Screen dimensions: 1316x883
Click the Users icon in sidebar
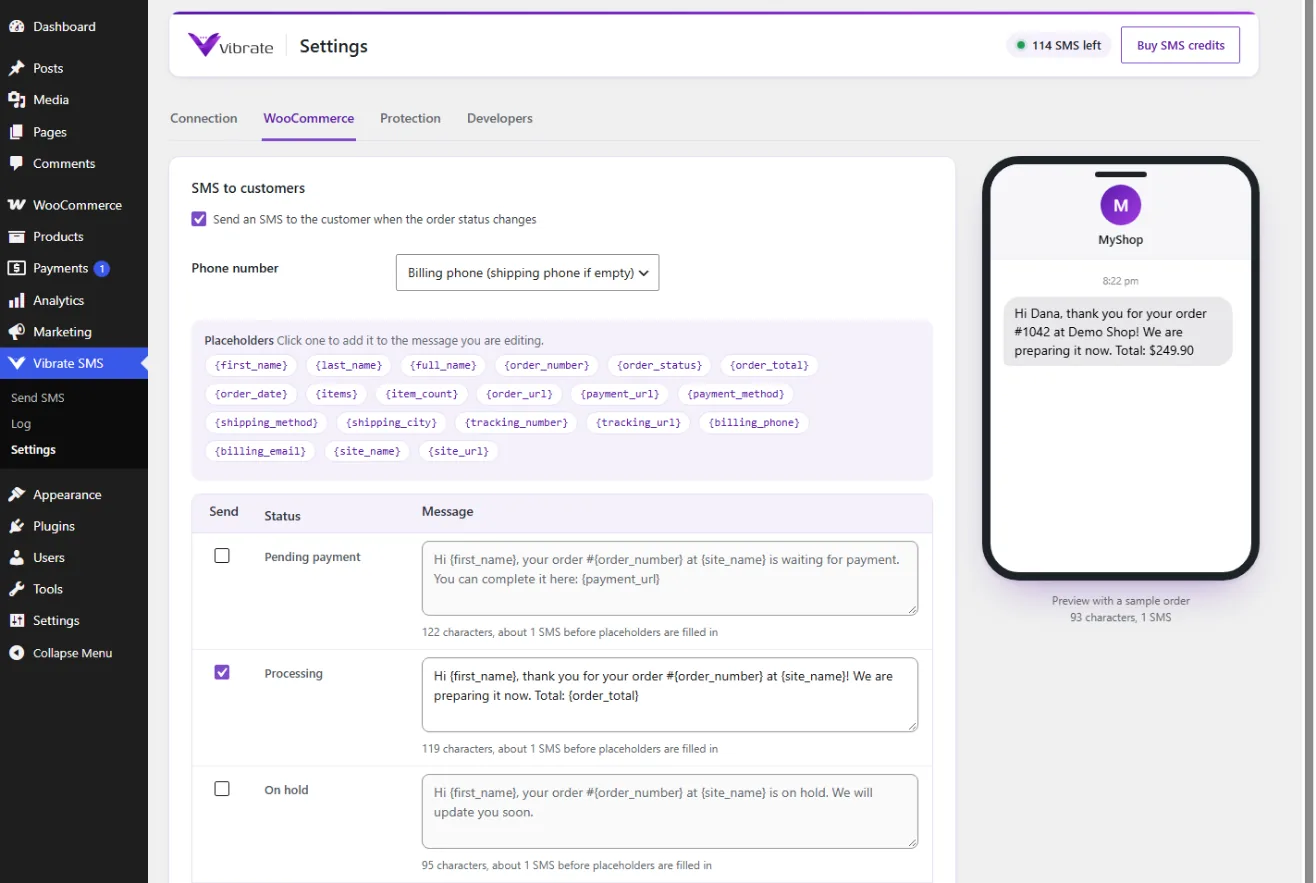(x=16, y=558)
